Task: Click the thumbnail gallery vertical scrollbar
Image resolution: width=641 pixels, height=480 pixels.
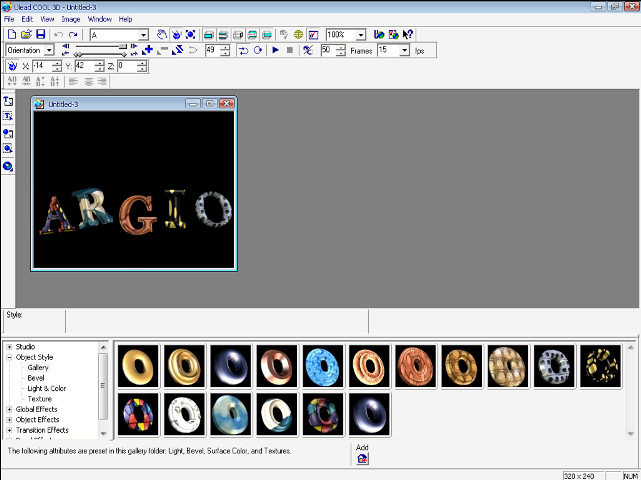Action: (x=630, y=391)
